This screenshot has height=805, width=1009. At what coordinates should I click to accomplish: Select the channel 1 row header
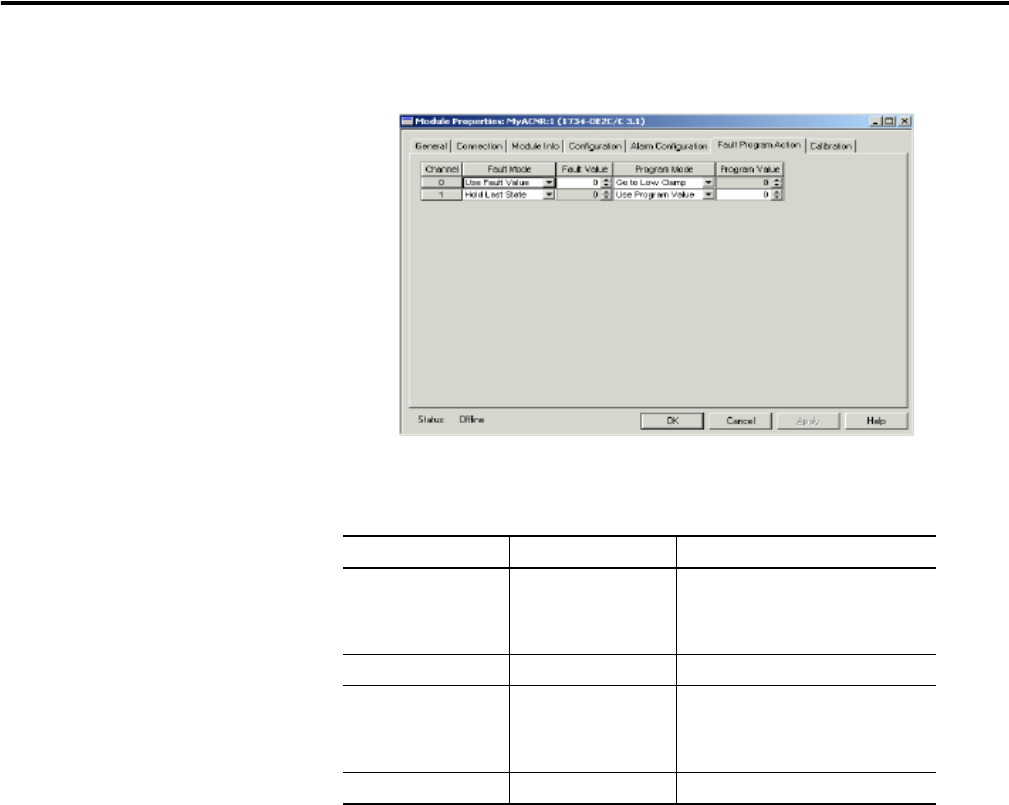point(441,195)
